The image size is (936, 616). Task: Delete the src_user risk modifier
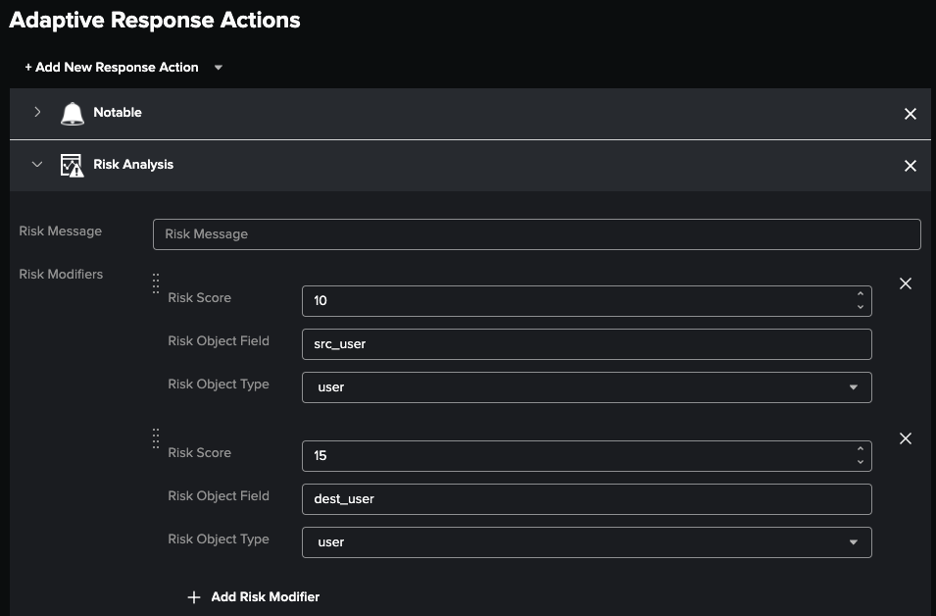905,284
